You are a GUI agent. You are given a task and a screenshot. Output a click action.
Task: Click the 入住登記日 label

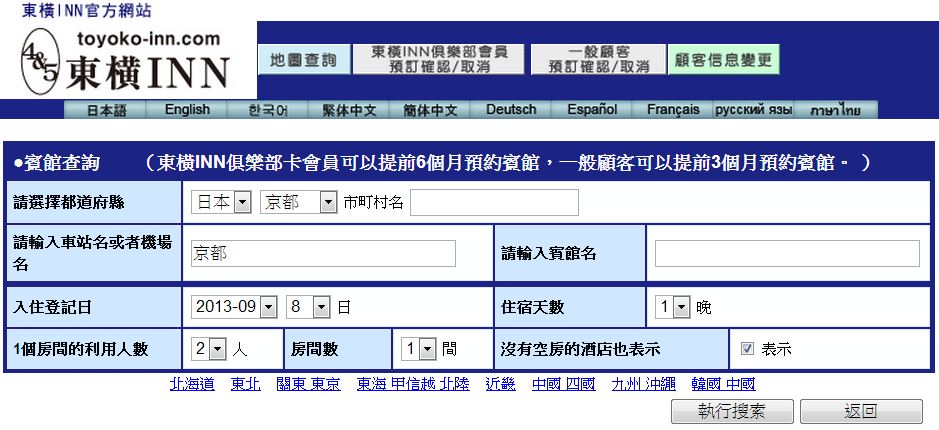(x=53, y=308)
